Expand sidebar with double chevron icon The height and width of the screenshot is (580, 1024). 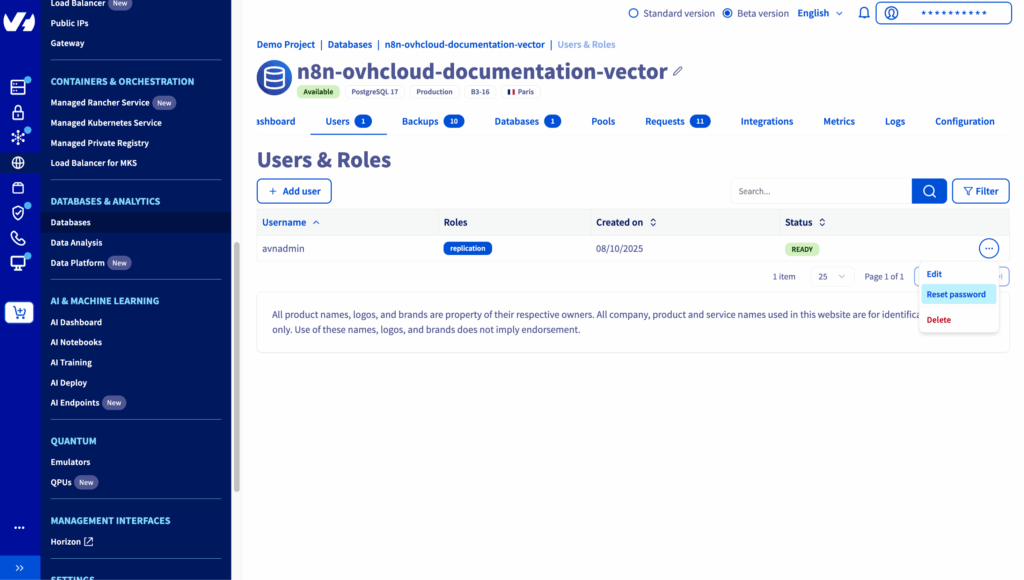[19, 567]
